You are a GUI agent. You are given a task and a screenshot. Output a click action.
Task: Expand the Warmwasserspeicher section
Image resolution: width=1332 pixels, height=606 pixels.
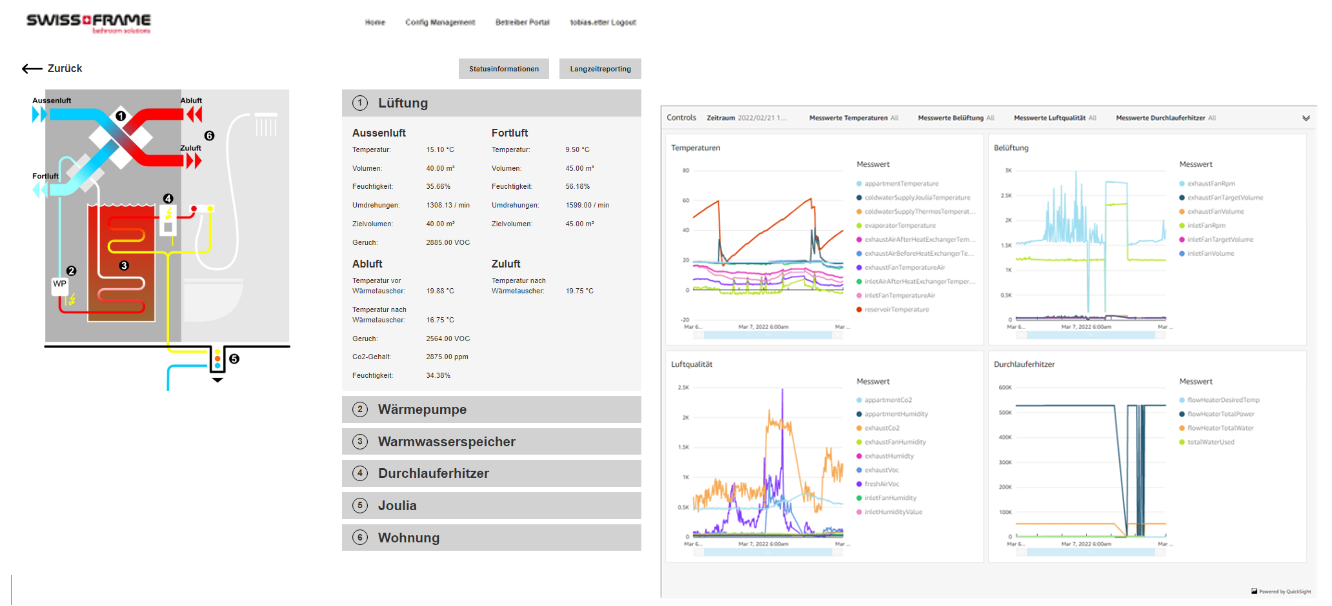[491, 442]
